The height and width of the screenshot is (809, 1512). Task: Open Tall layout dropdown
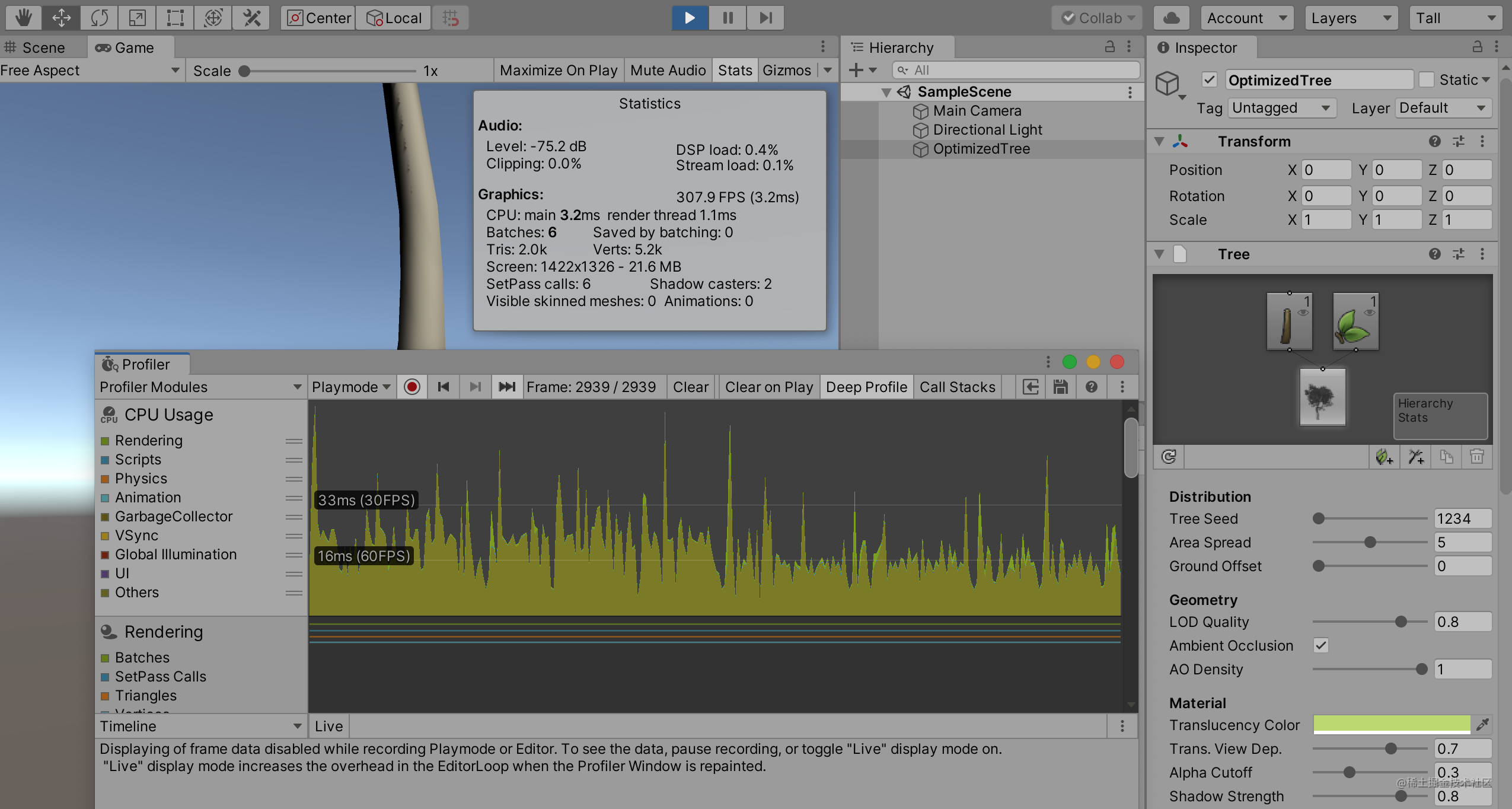[x=1456, y=18]
